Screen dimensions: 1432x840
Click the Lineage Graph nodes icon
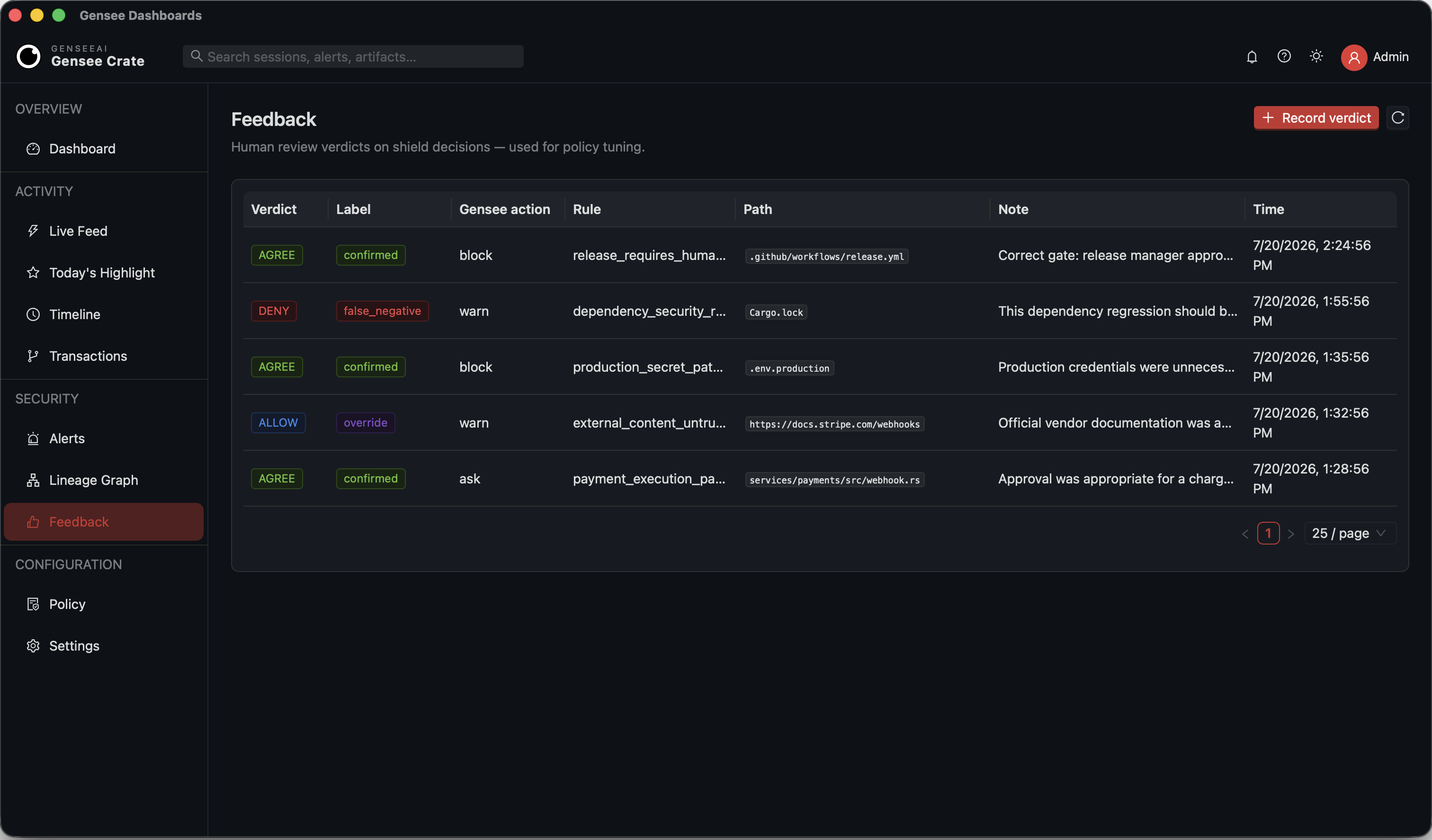click(x=33, y=480)
